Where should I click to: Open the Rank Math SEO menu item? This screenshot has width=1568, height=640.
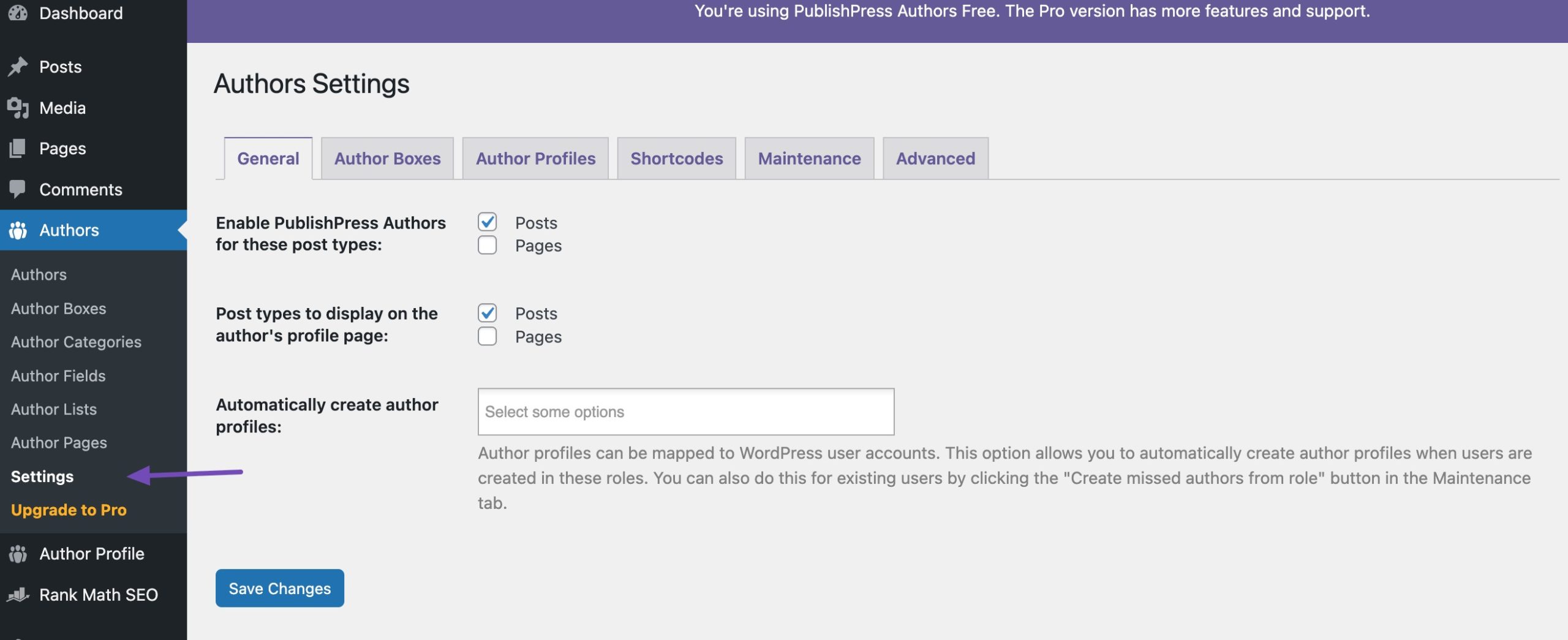93,595
